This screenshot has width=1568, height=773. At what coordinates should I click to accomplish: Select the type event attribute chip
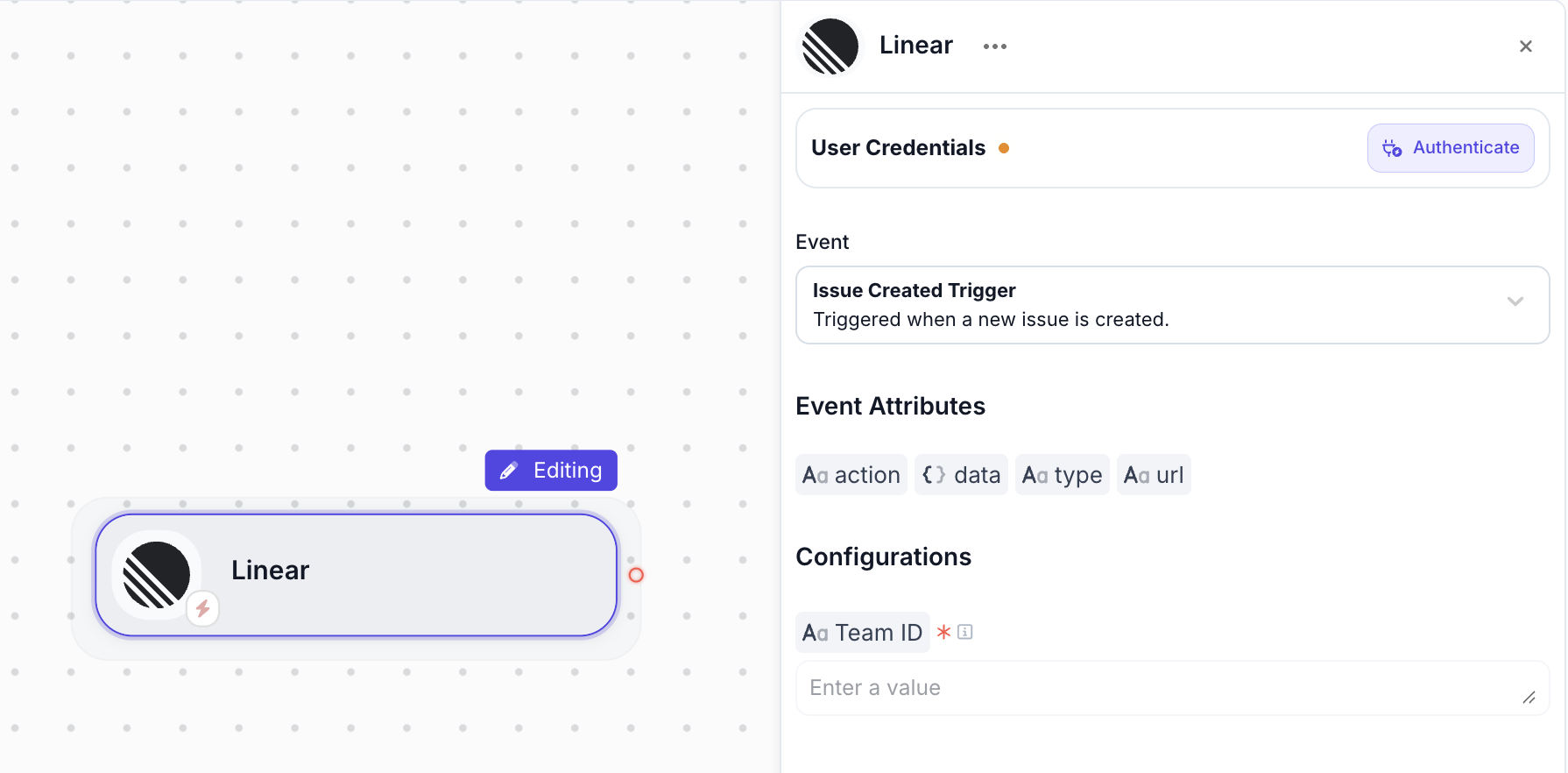(x=1063, y=474)
